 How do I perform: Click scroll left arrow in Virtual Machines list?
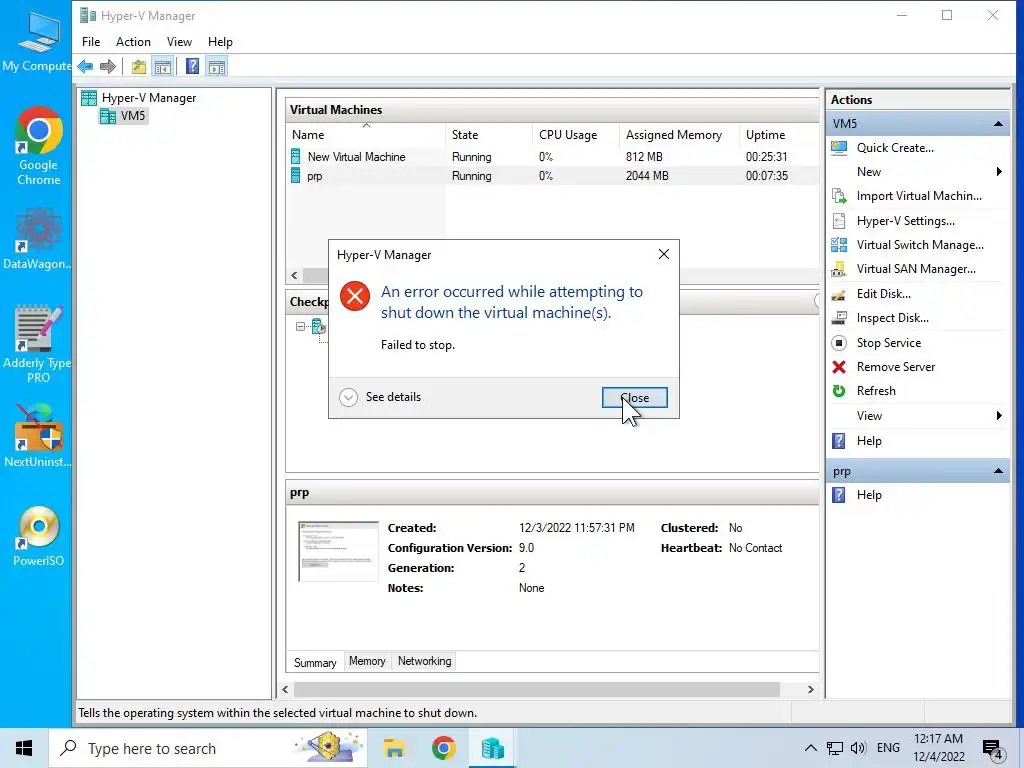pos(294,276)
